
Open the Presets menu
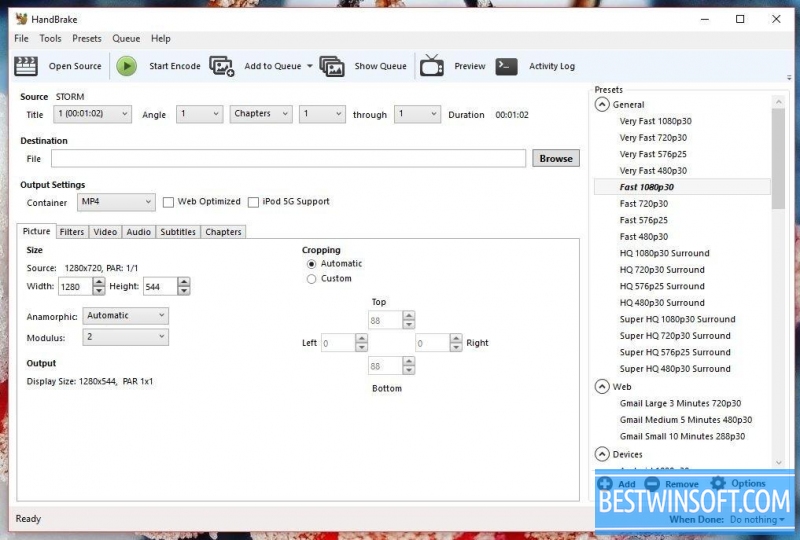tap(87, 39)
